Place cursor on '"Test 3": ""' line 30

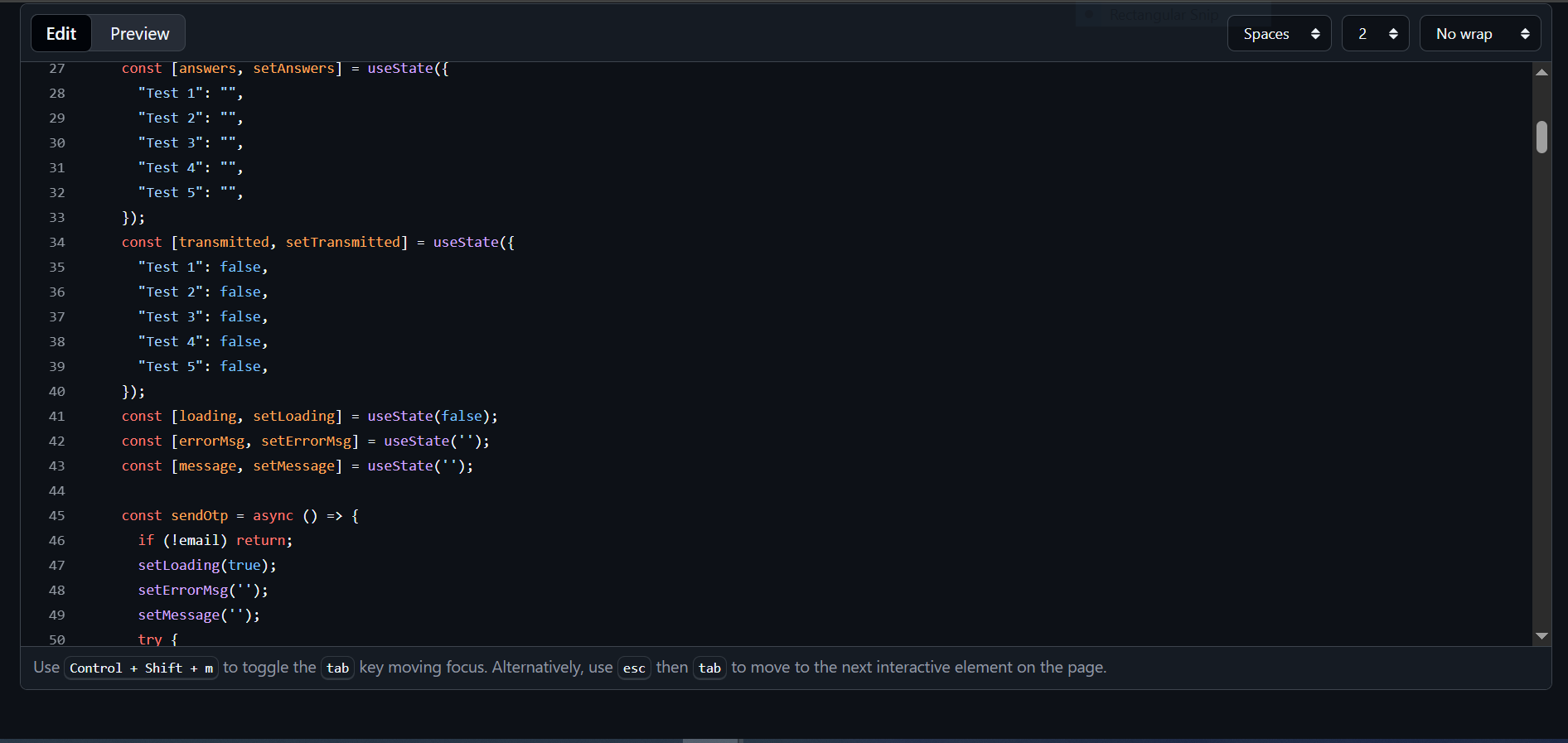187,143
